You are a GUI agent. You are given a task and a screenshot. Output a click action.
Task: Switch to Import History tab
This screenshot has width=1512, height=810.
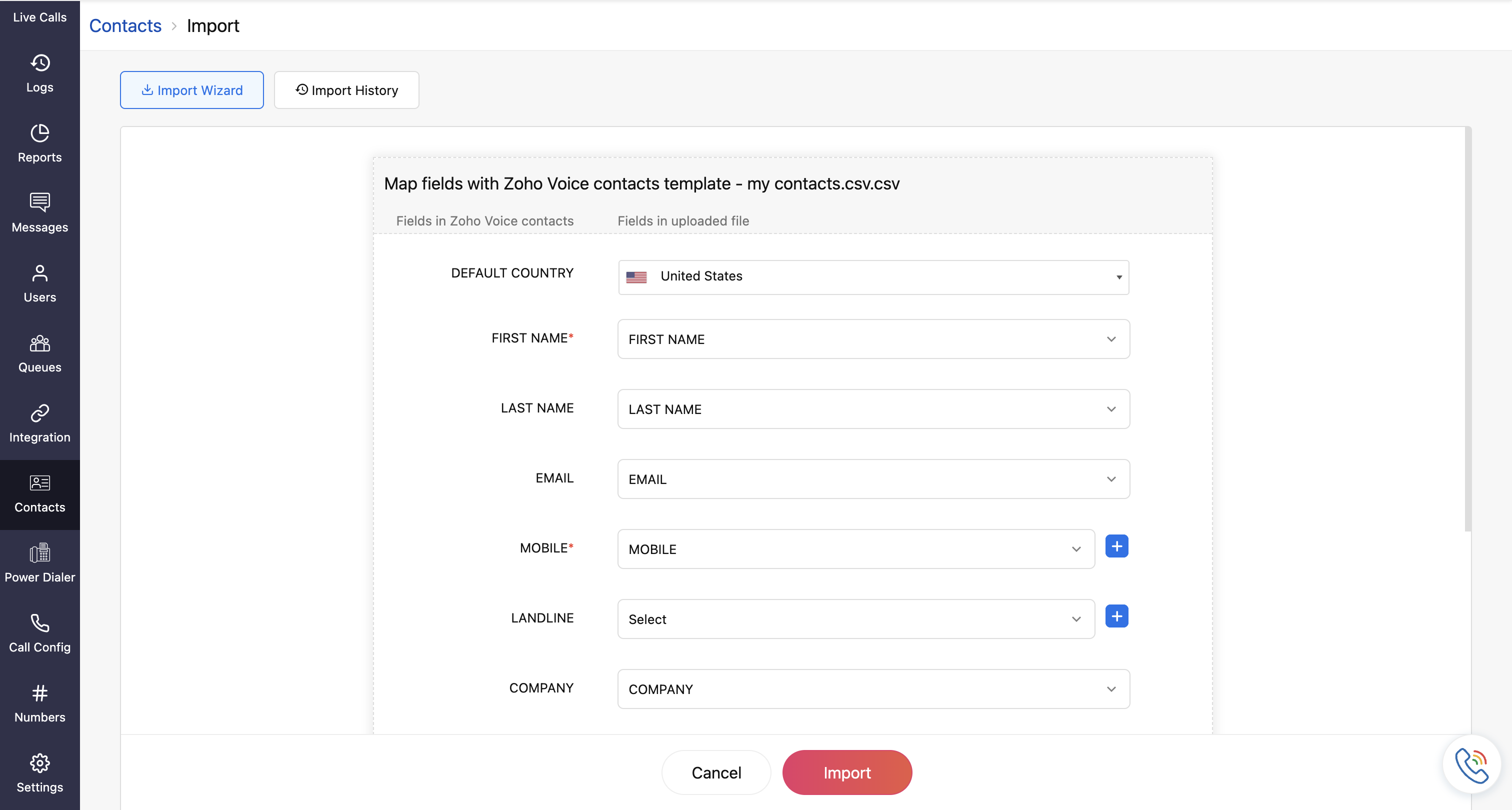(346, 90)
